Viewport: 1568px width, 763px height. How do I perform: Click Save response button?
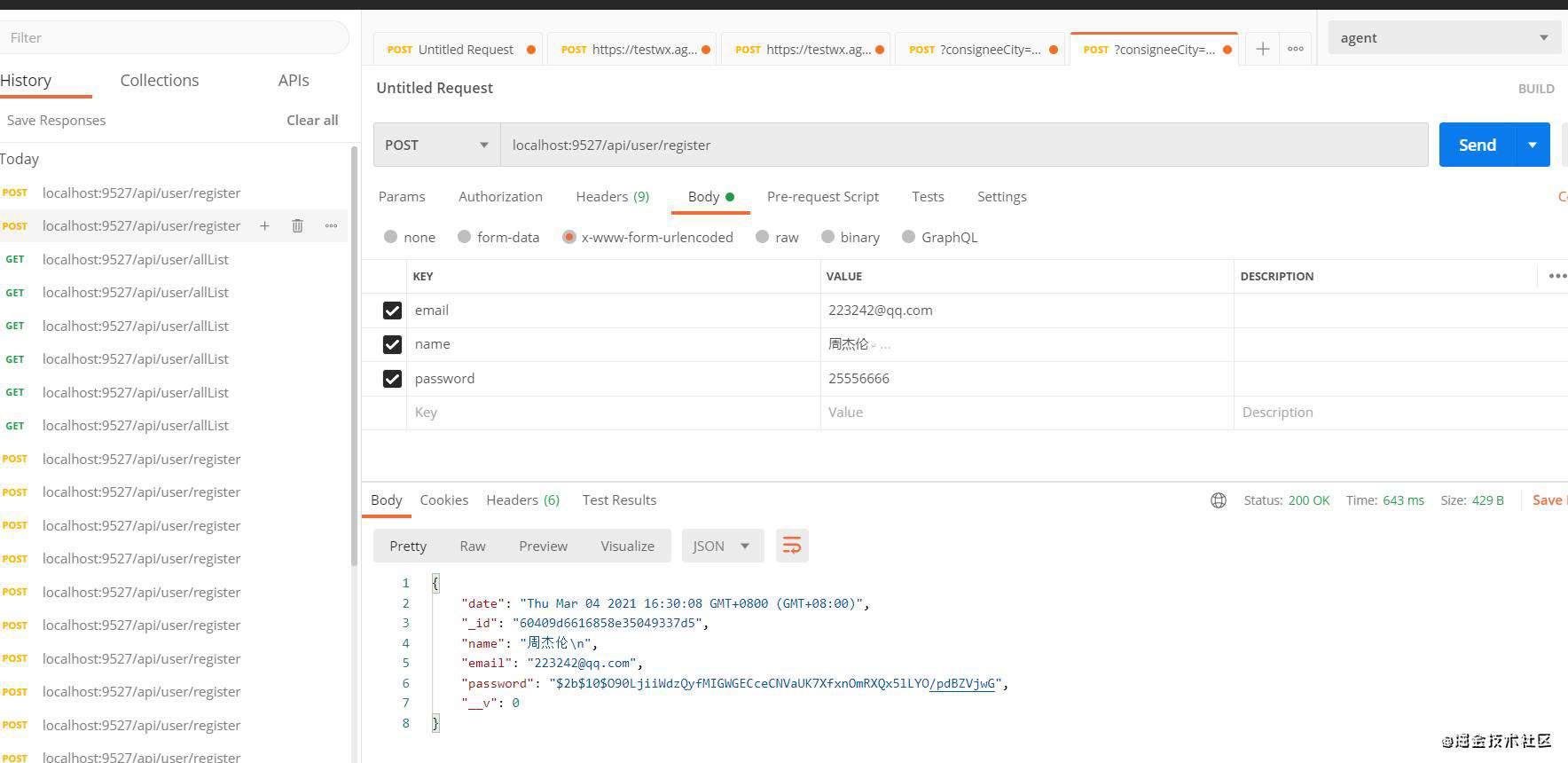pyautogui.click(x=1548, y=500)
